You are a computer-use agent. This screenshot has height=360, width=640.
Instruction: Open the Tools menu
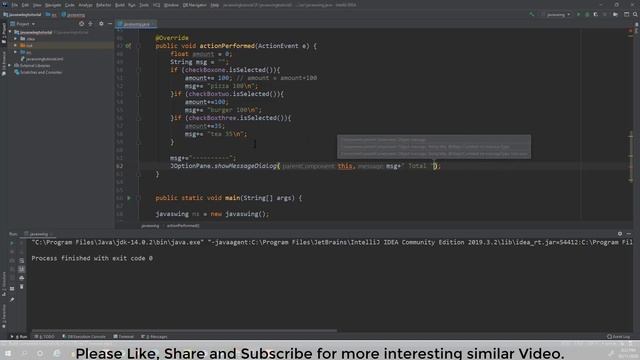[144, 5]
